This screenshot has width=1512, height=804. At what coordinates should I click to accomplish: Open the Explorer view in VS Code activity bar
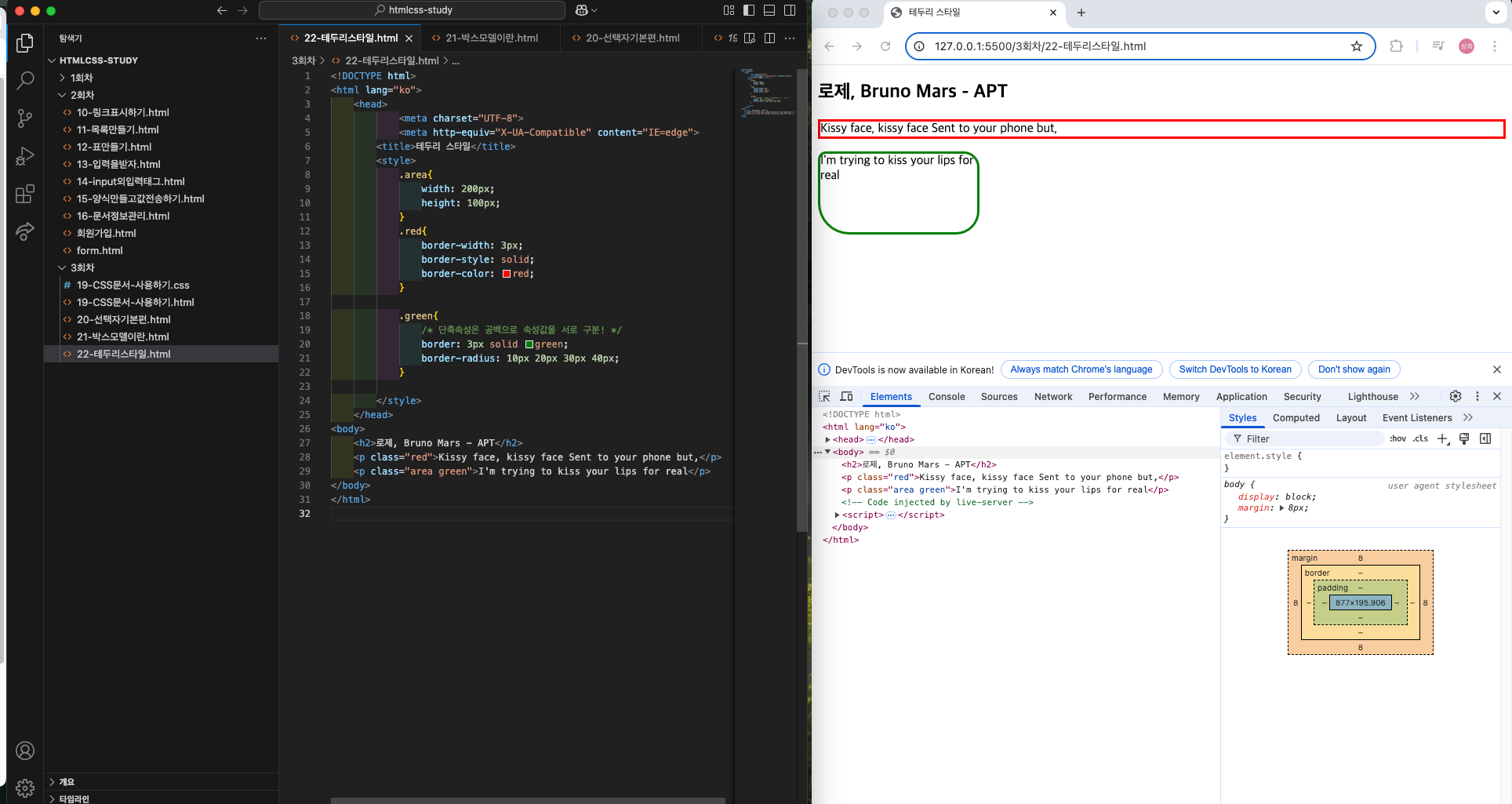pos(25,43)
